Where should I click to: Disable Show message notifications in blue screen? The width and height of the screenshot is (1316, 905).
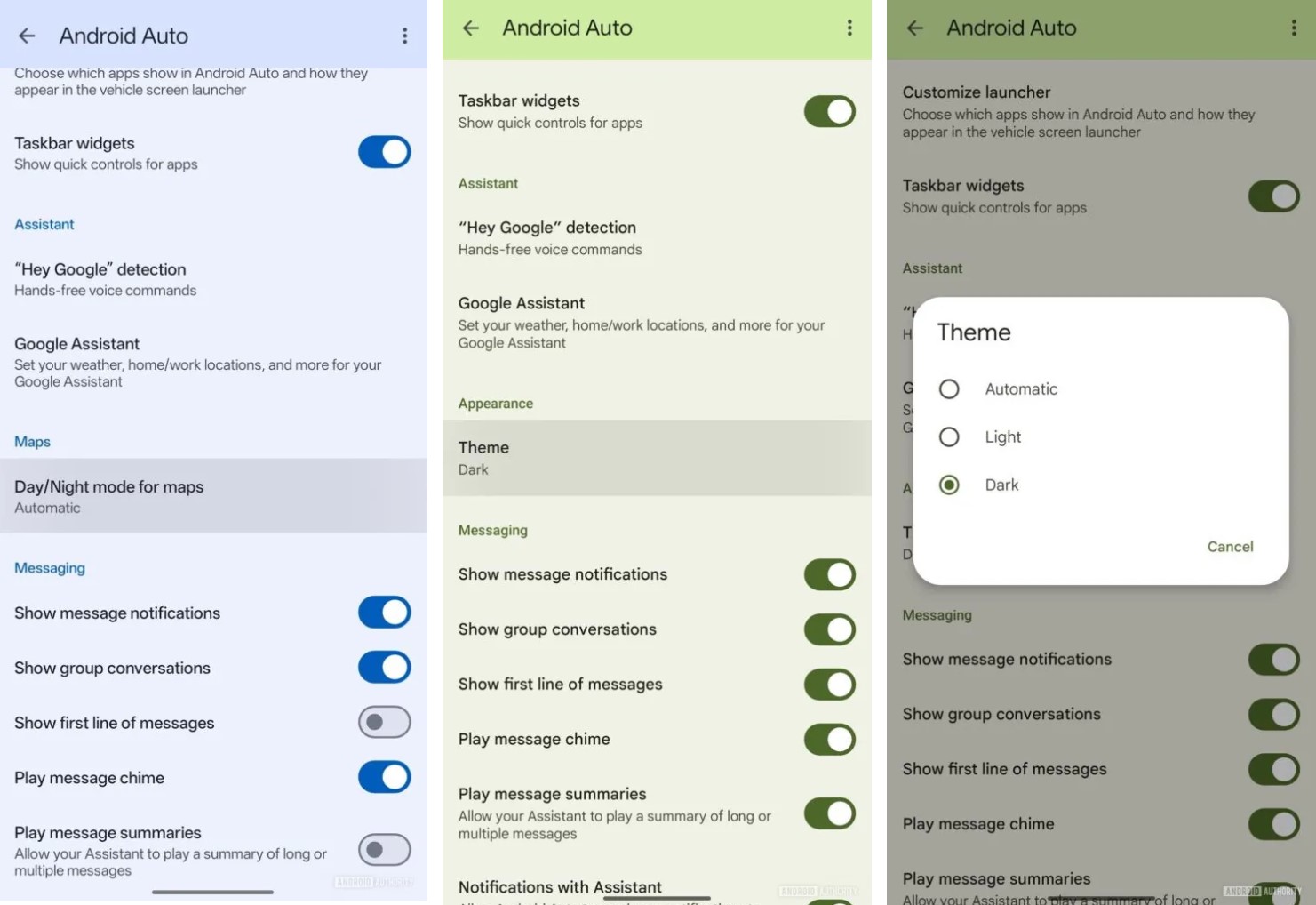click(385, 613)
